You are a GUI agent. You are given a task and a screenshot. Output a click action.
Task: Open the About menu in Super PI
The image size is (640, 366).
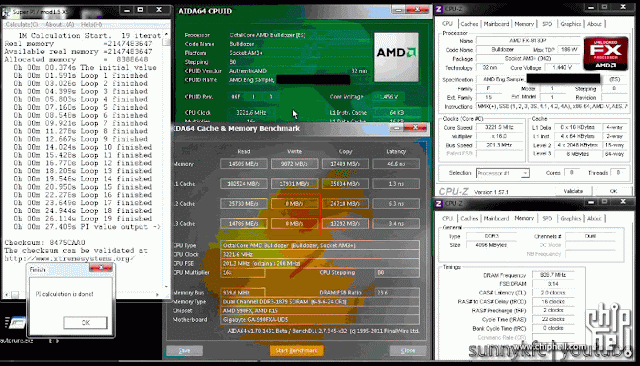click(60, 24)
